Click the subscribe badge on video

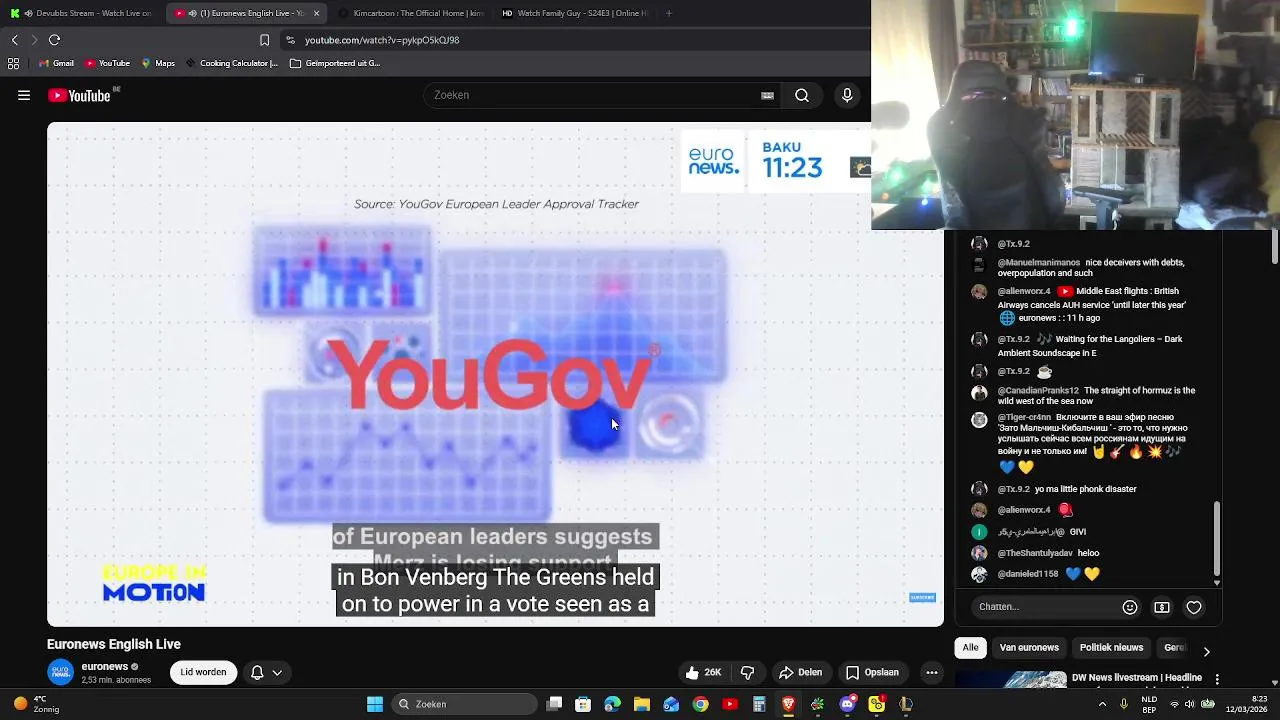(x=922, y=598)
